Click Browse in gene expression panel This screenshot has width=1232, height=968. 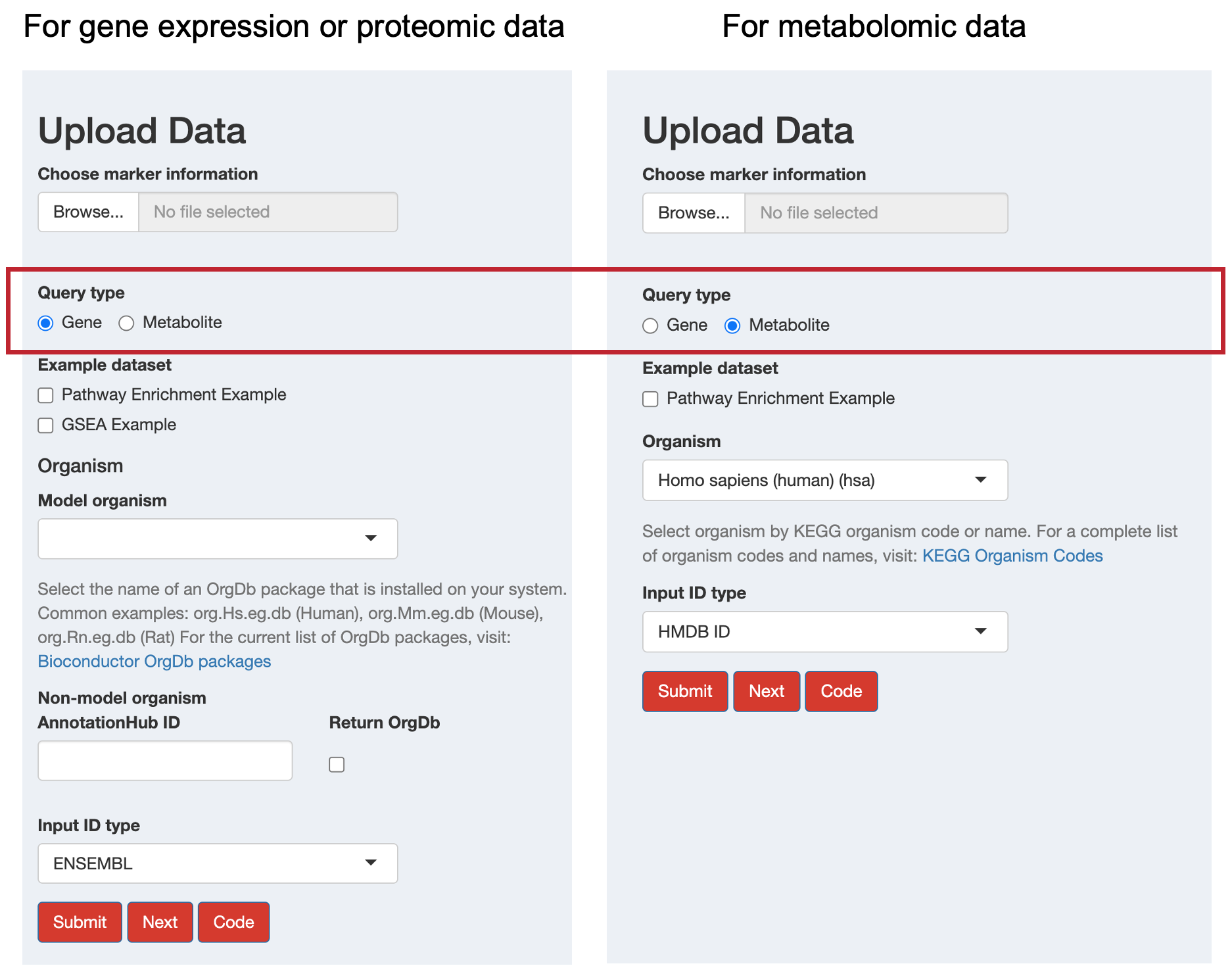coord(88,212)
